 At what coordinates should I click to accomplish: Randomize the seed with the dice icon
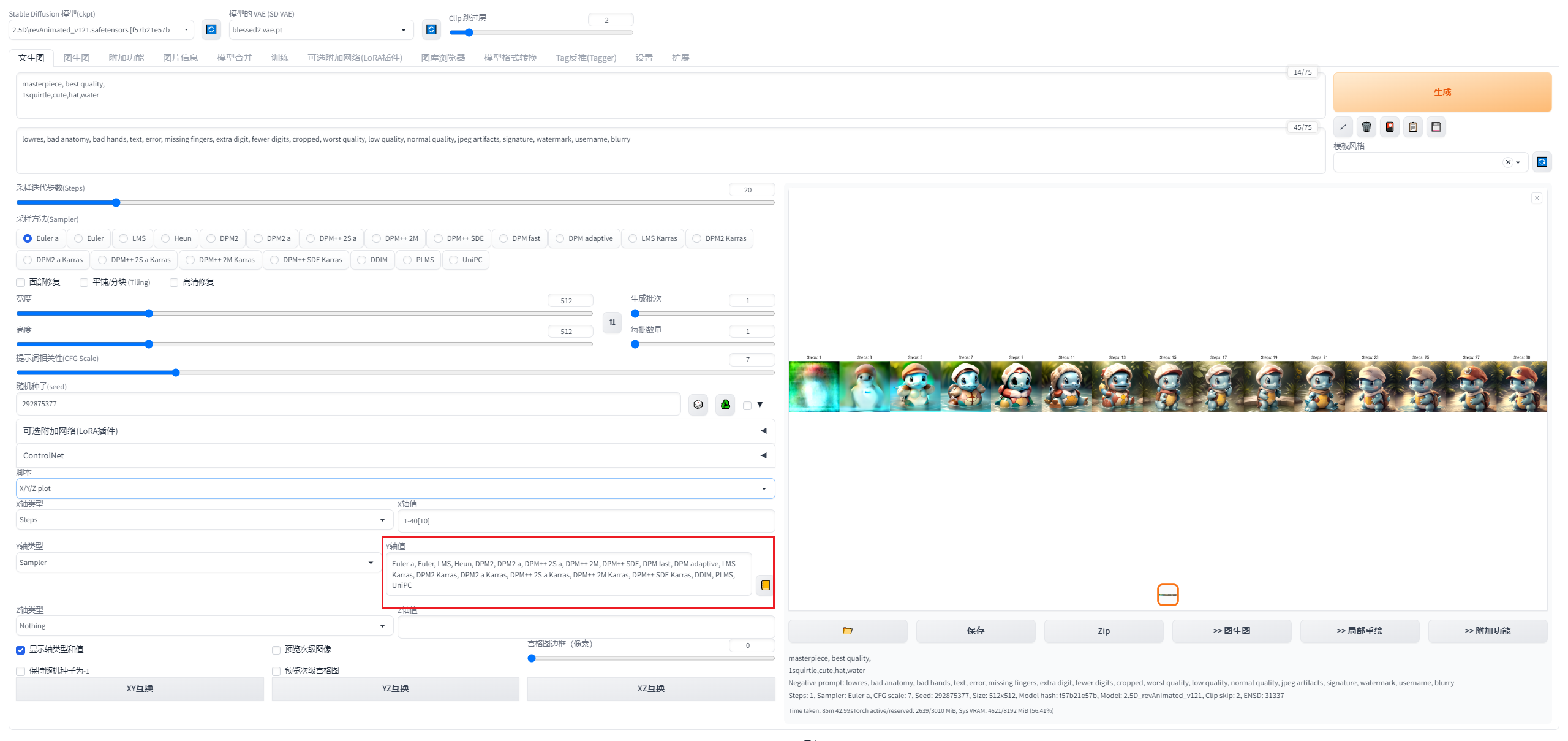698,404
